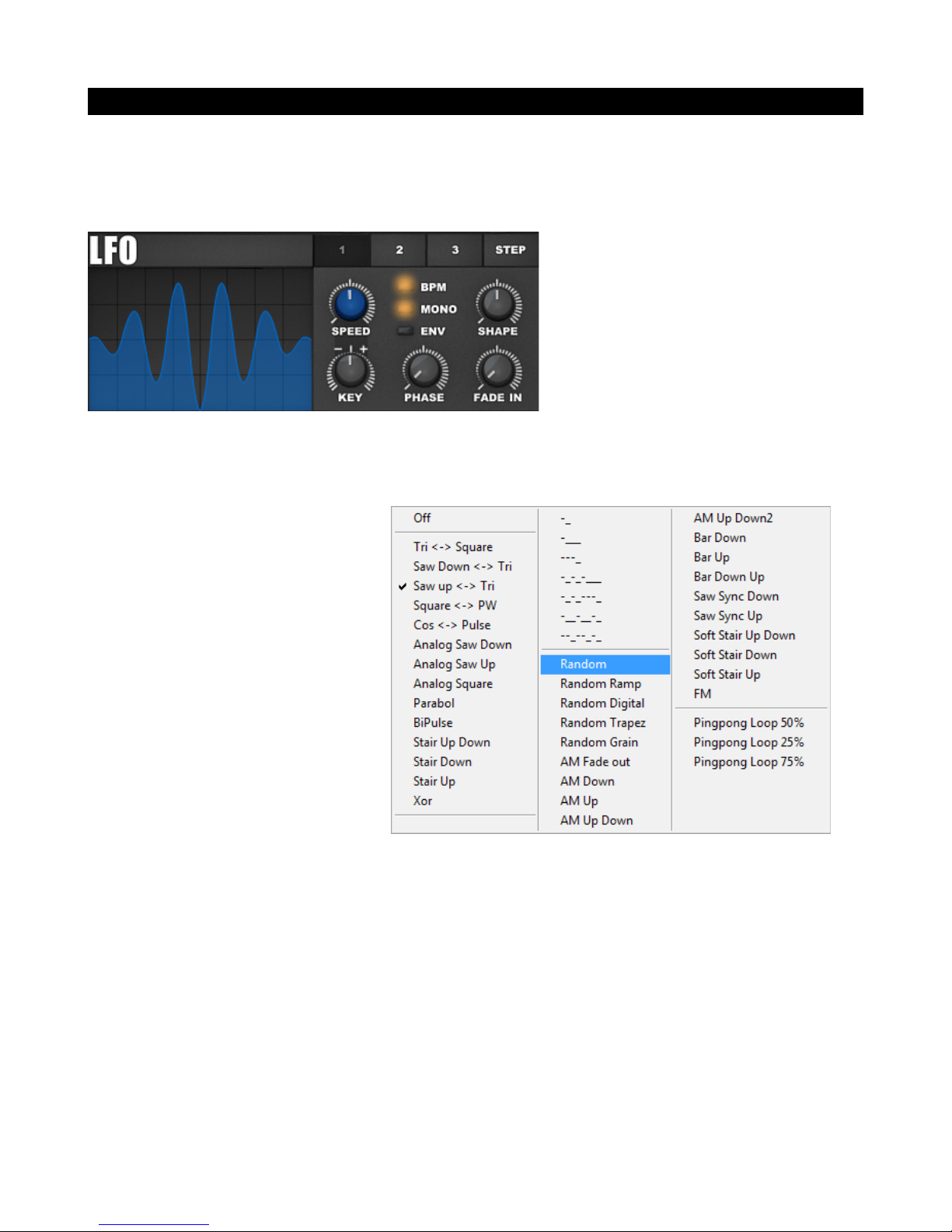Click the FADE IN knob
952x1232 pixels.
pos(498,370)
